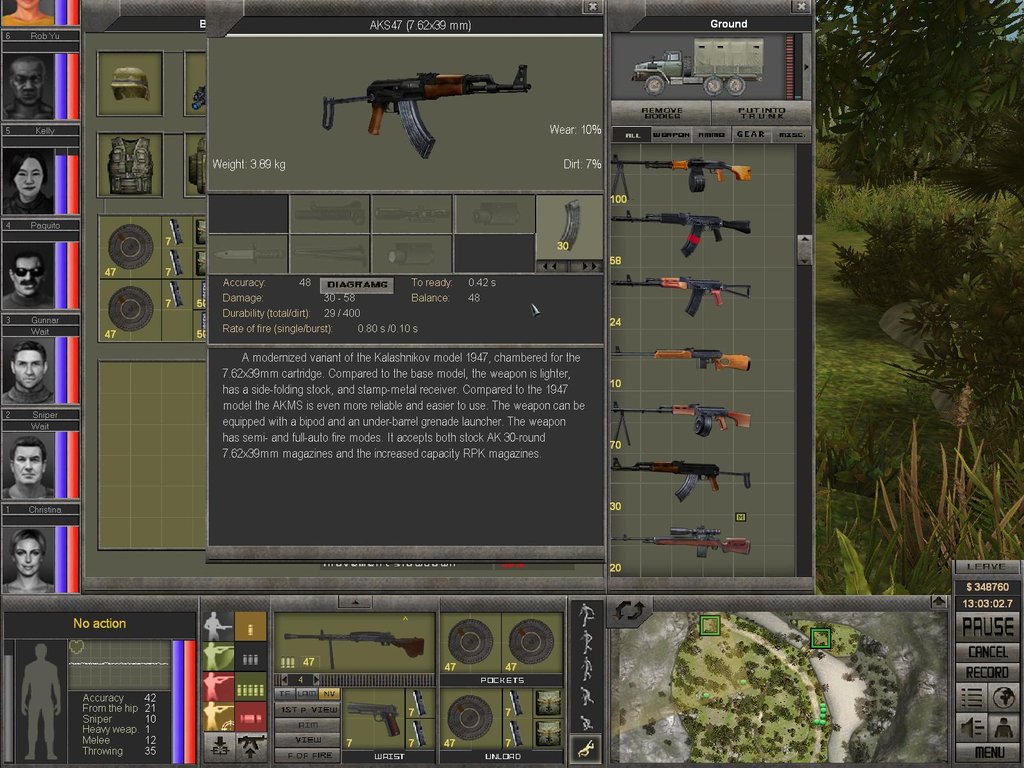Select the standing unarmed stance icon
This screenshot has width=1024, height=768.
click(218, 626)
